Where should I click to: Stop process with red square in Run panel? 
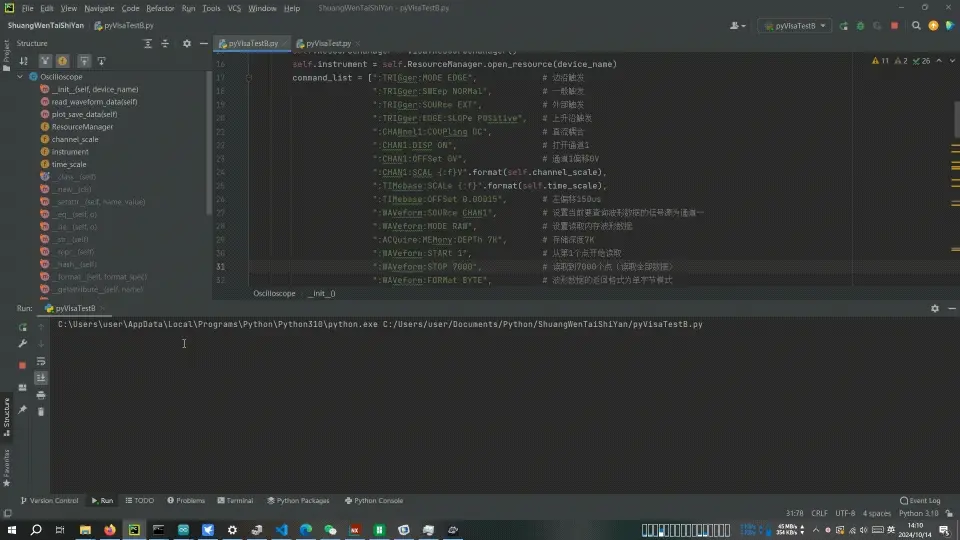pos(23,365)
